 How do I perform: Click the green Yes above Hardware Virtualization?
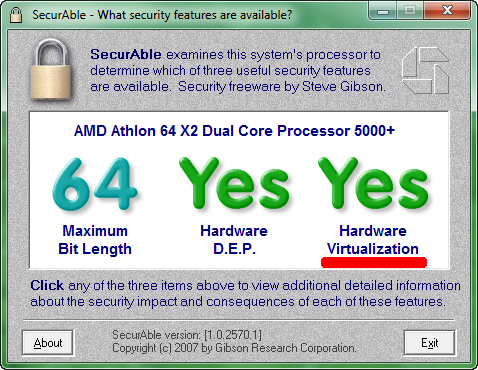click(x=373, y=183)
